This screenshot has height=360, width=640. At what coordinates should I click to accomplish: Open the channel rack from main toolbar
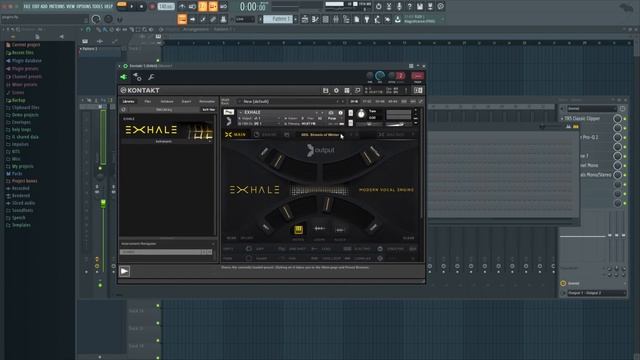(x=325, y=19)
